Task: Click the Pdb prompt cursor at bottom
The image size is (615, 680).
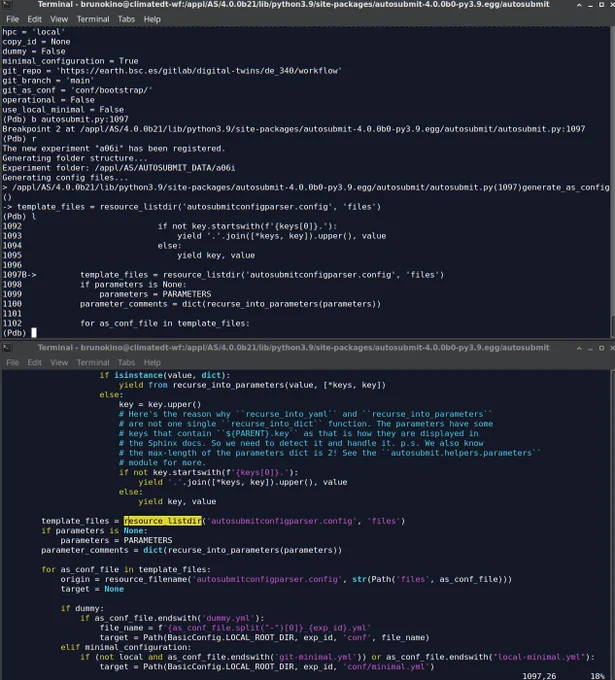Action: point(34,333)
